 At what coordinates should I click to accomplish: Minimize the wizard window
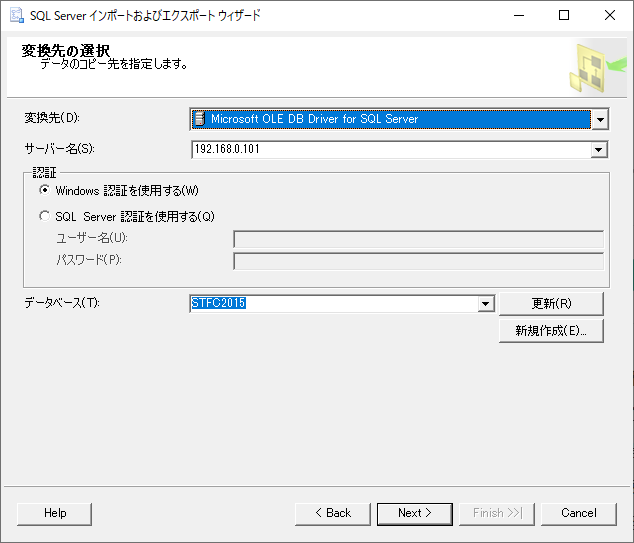(518, 15)
